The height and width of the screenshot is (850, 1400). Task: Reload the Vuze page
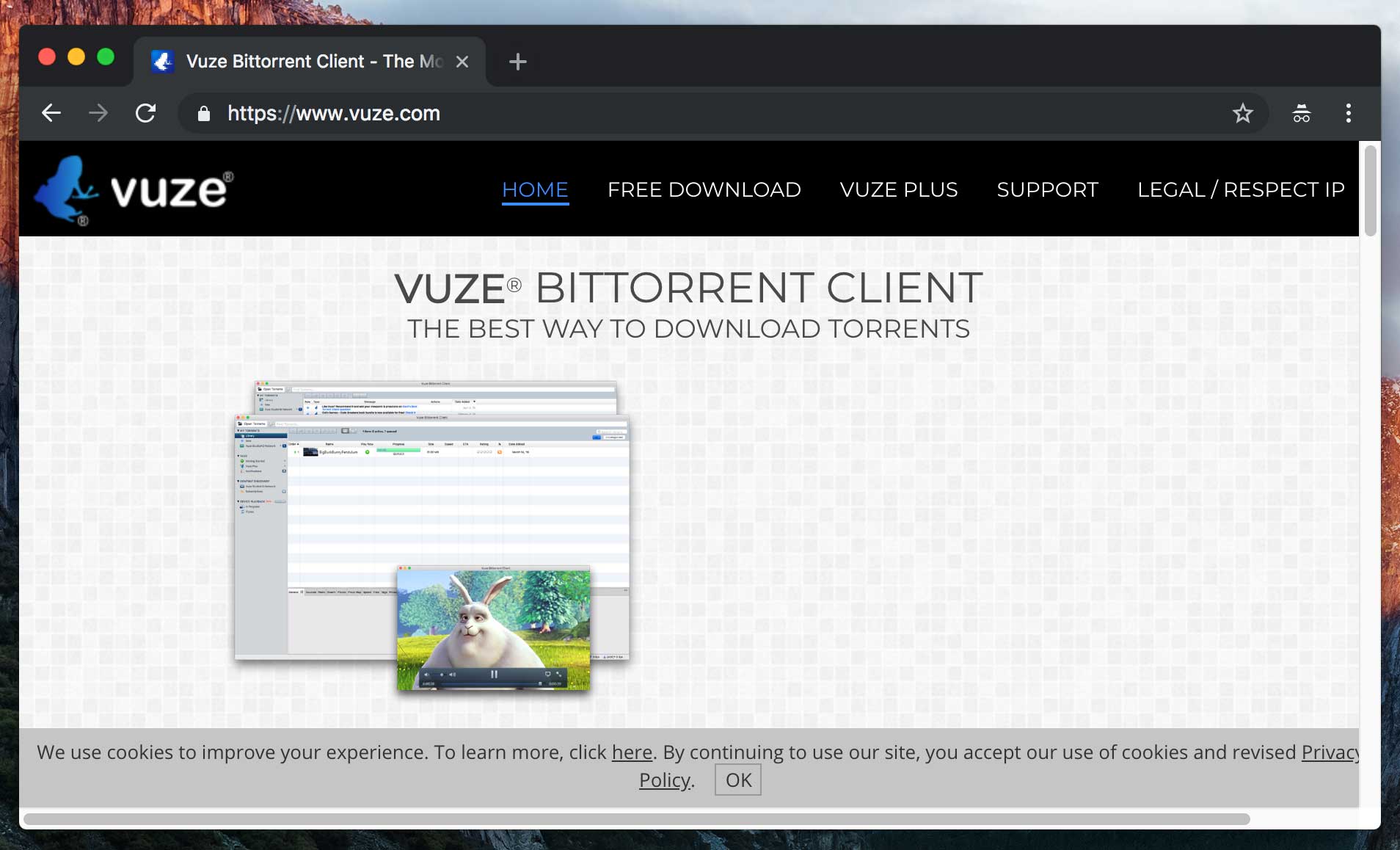[x=145, y=113]
